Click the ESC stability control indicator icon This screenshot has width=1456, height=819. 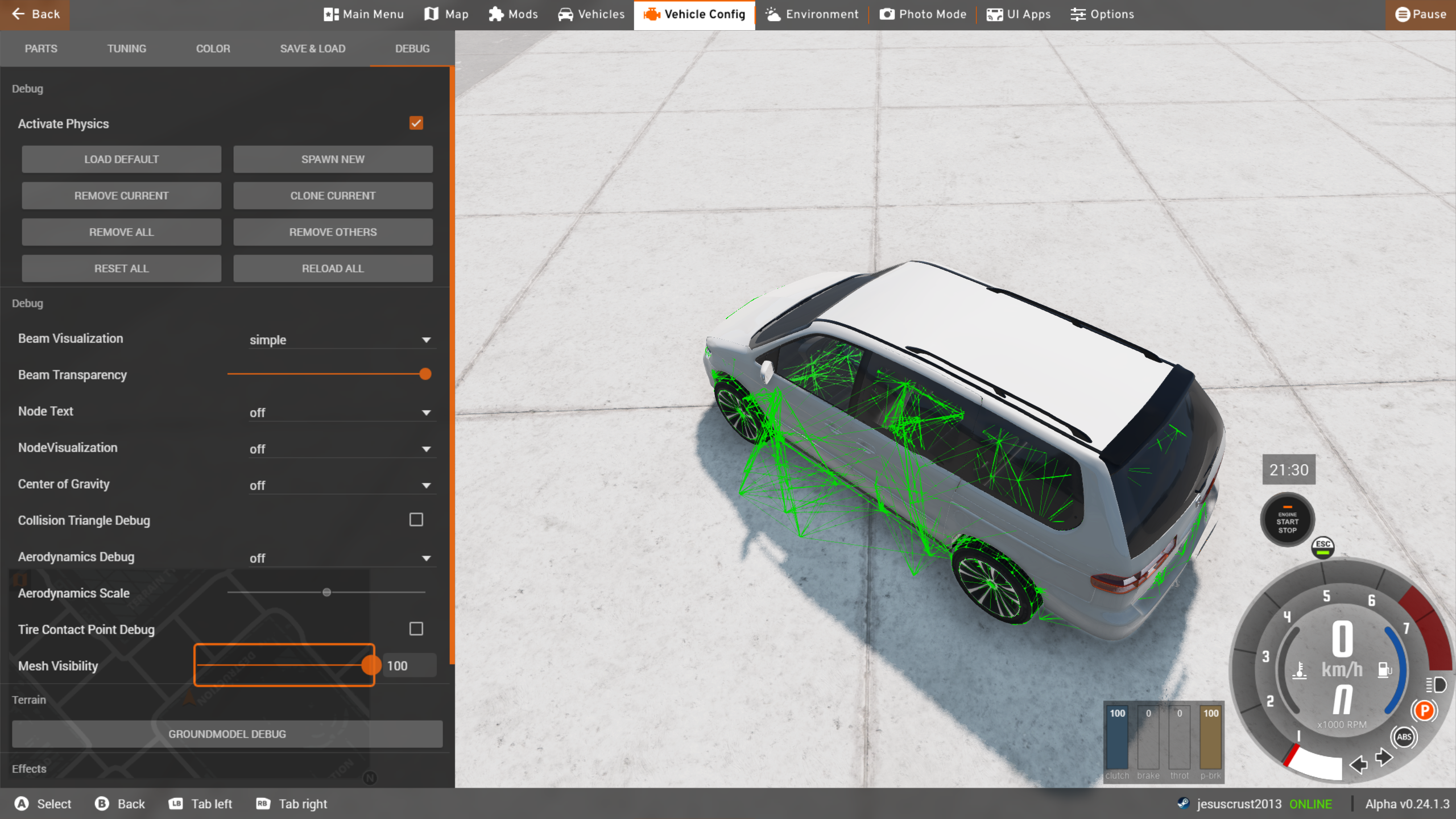1322,547
